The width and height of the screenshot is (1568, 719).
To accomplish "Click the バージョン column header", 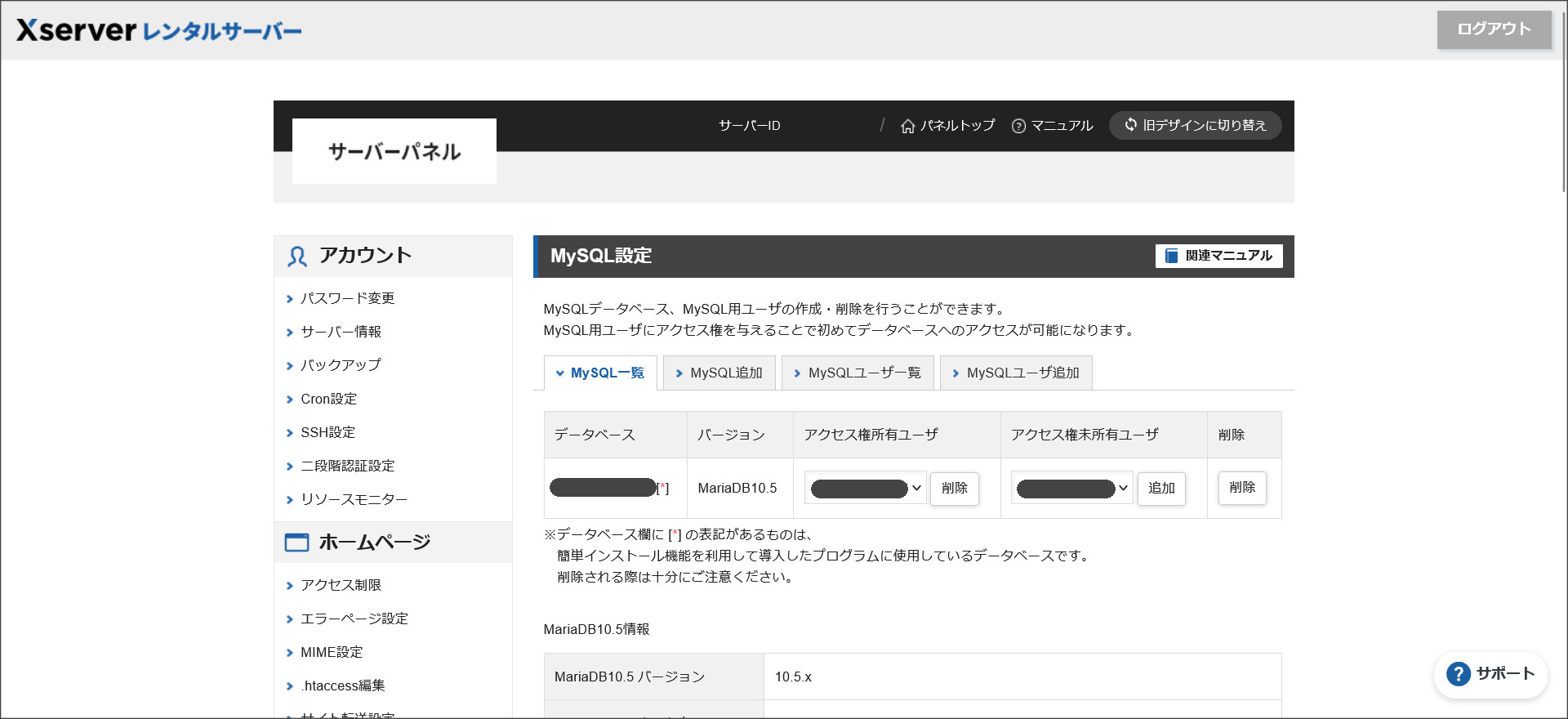I will tap(740, 435).
